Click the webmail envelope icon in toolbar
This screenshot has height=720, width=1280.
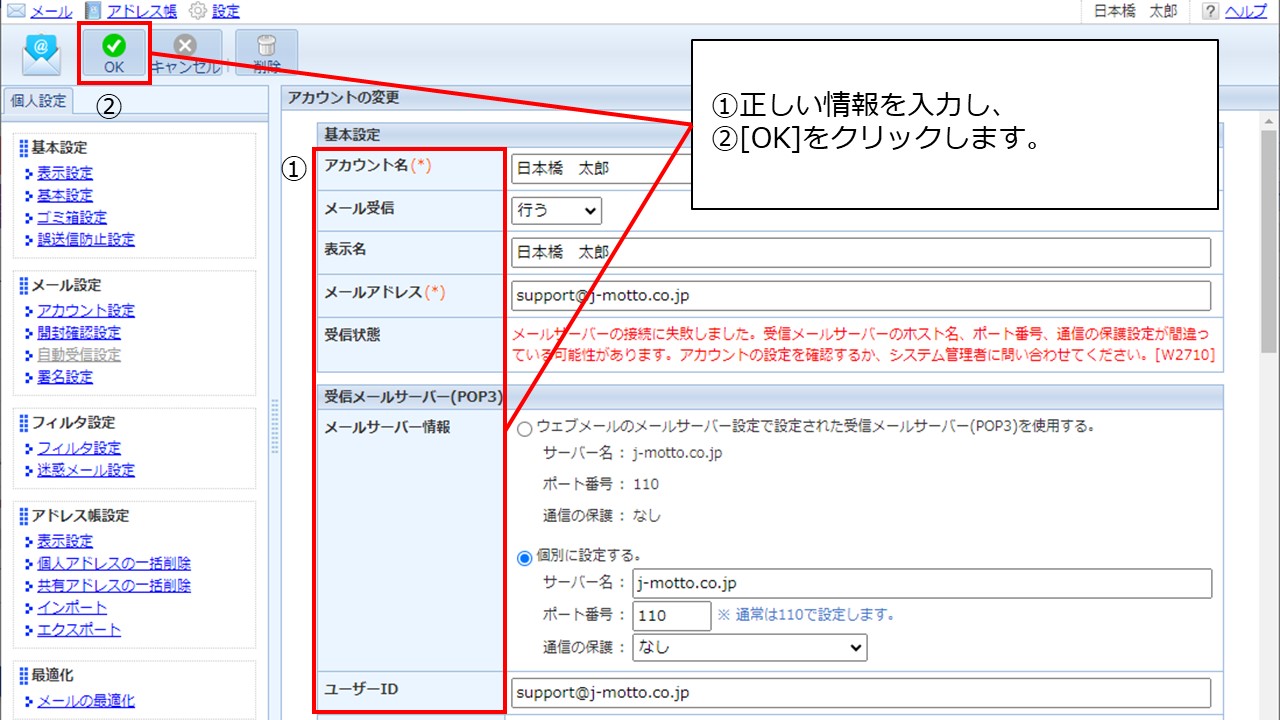[42, 54]
